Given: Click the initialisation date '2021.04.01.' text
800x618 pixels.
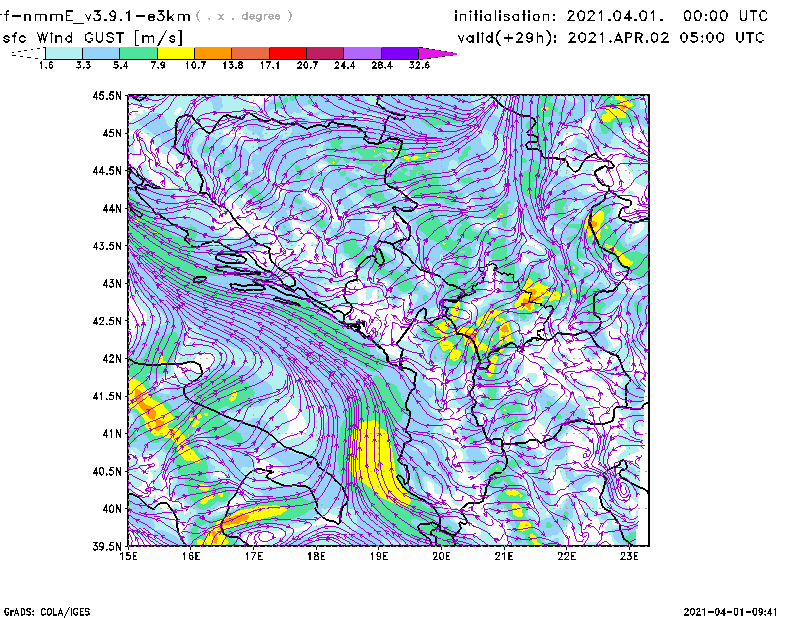Looking at the screenshot, I should coord(616,16).
